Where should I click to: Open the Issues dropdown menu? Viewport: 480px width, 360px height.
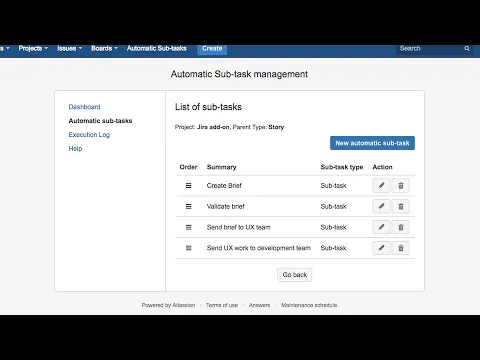pyautogui.click(x=69, y=48)
